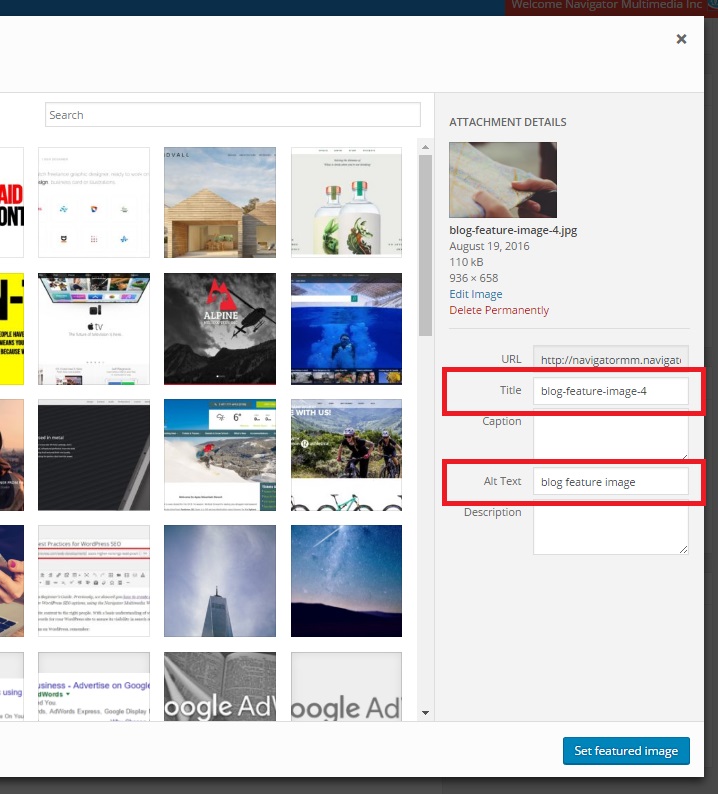Select the underwater diver website thumbnail
Image resolution: width=718 pixels, height=794 pixels.
(346, 329)
